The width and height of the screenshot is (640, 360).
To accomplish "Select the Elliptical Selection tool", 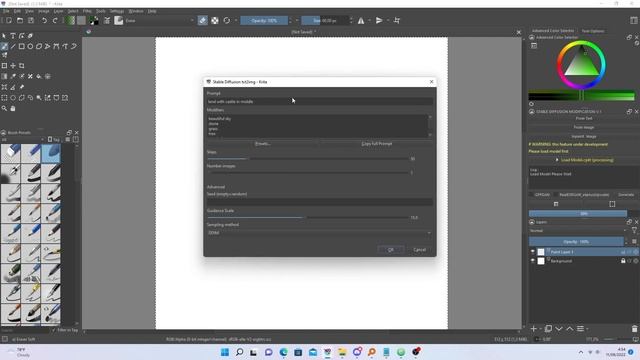I will click(13, 98).
